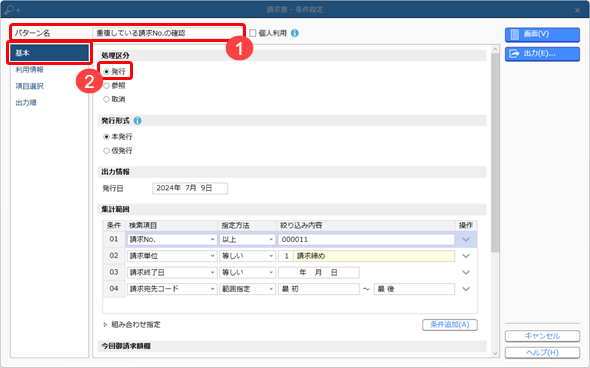Screen dimensions: 590x368
Task: Select the 本発行 radio option
Action: tap(106, 137)
